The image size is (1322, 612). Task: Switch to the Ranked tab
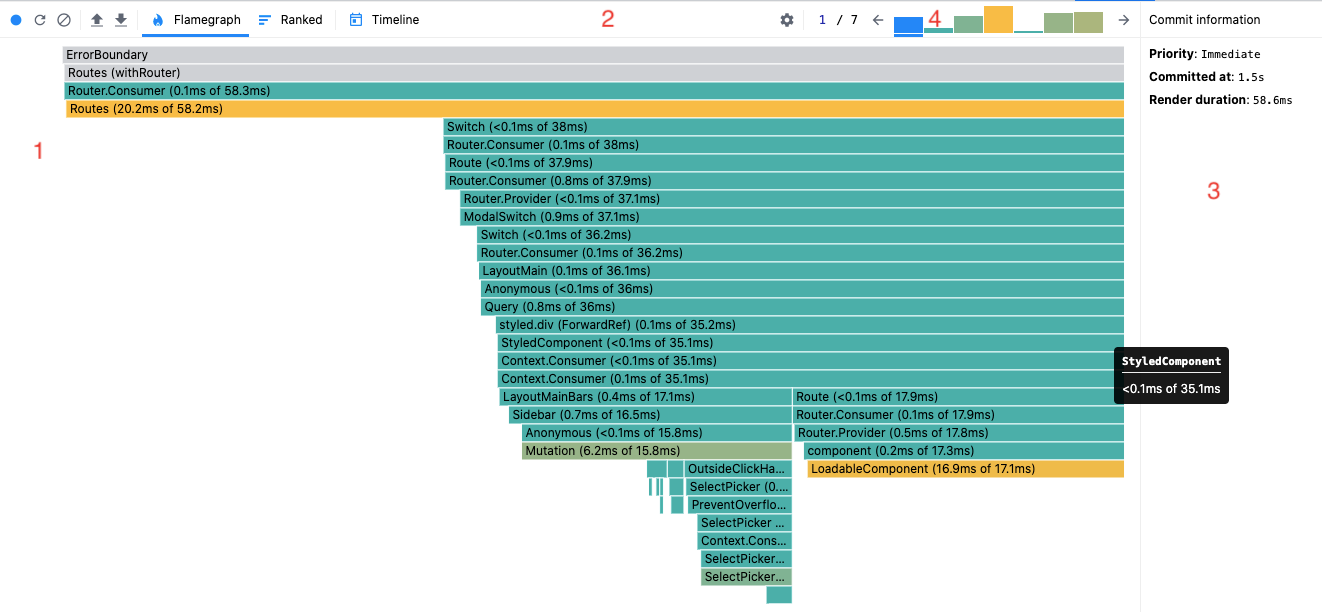tap(290, 19)
